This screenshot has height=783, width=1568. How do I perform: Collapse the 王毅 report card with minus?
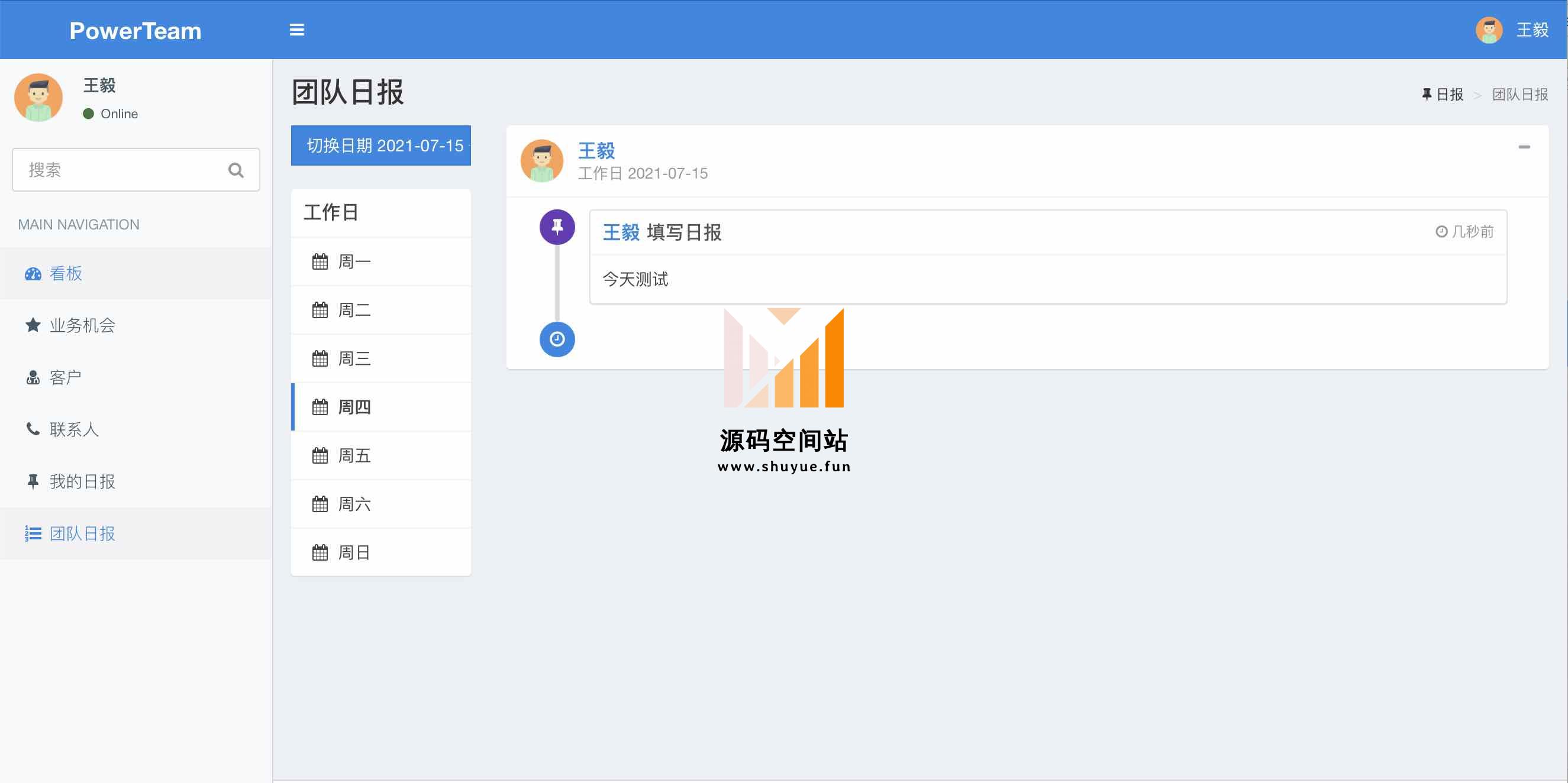point(1524,147)
